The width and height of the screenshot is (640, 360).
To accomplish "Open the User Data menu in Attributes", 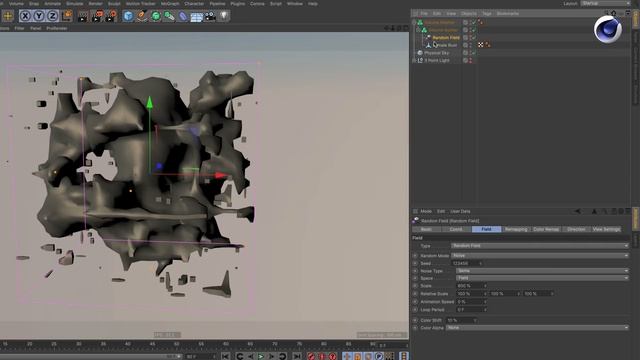I will [x=460, y=211].
